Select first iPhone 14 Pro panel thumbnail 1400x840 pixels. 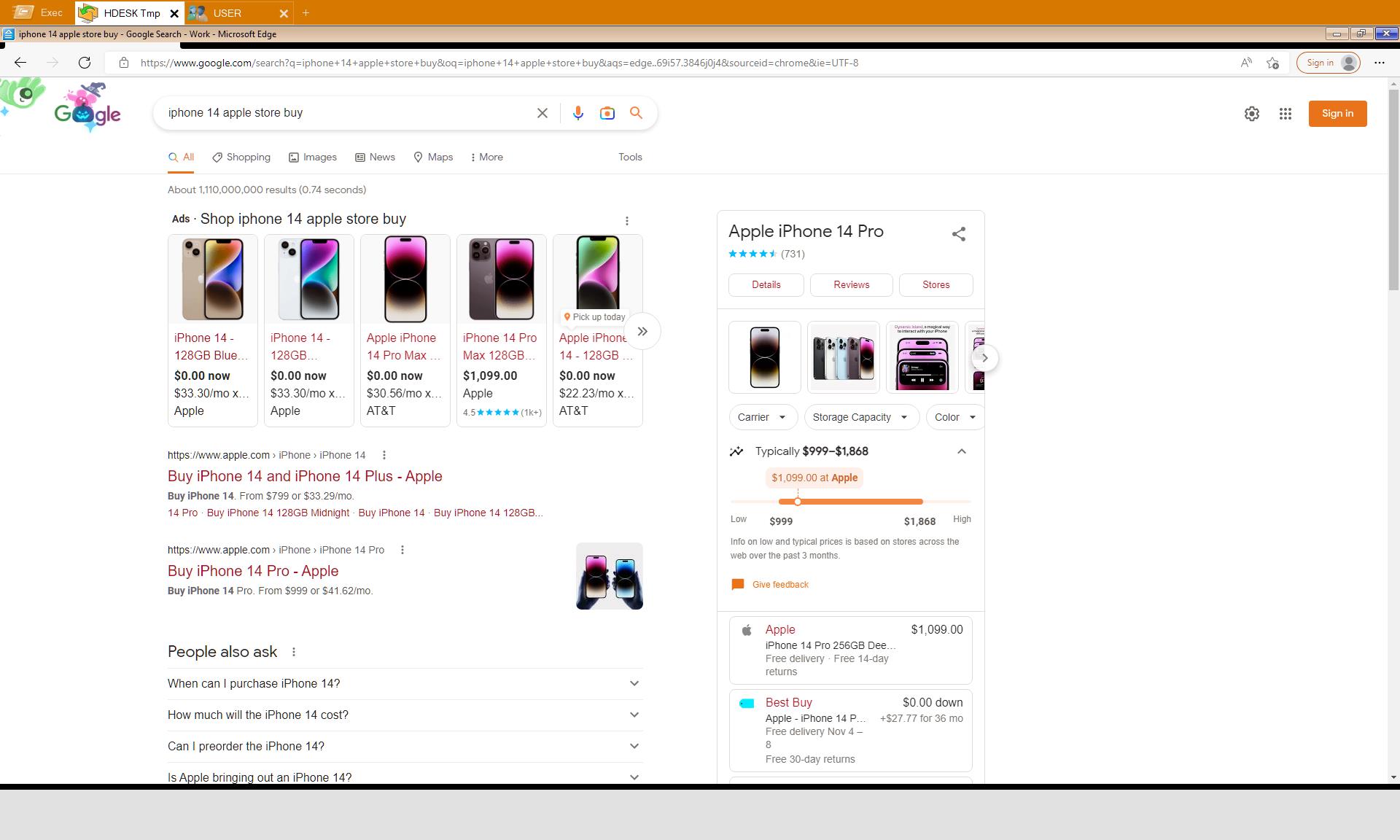click(x=765, y=357)
